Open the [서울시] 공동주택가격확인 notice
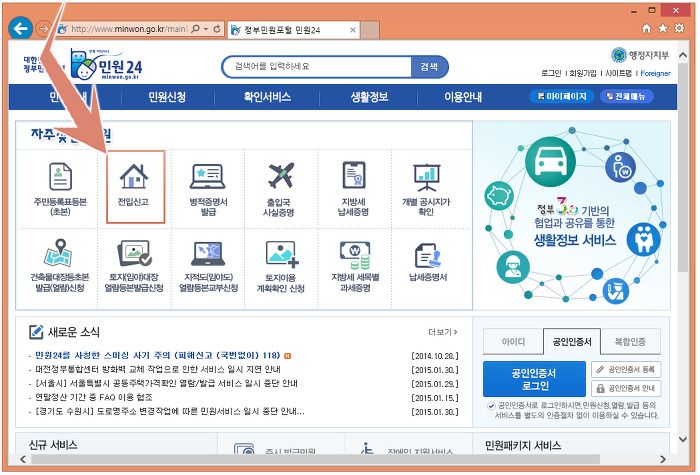Image resolution: width=700 pixels, height=475 pixels. 166,383
